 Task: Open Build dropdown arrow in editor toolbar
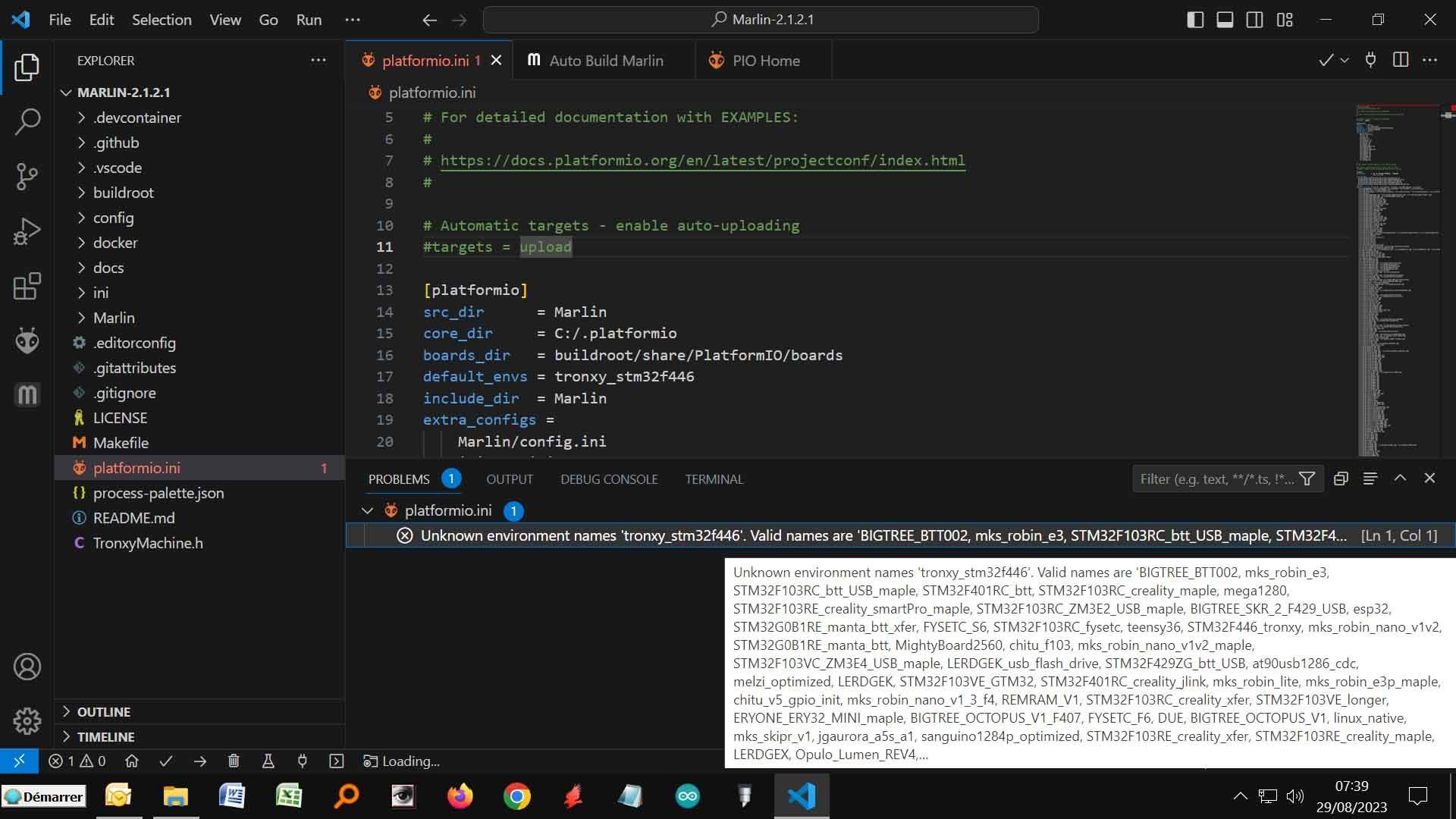[x=1345, y=60]
